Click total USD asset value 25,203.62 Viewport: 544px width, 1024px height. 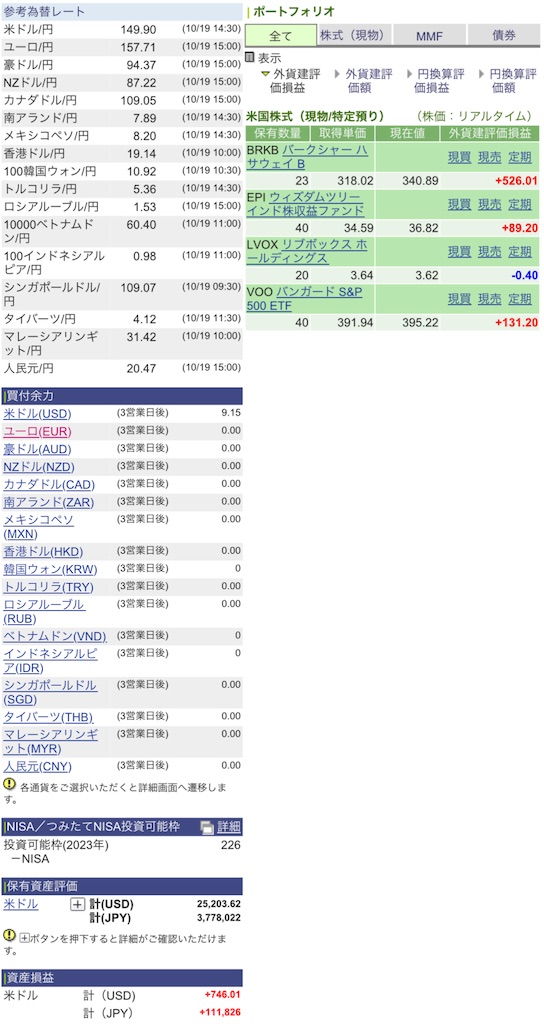(x=219, y=904)
